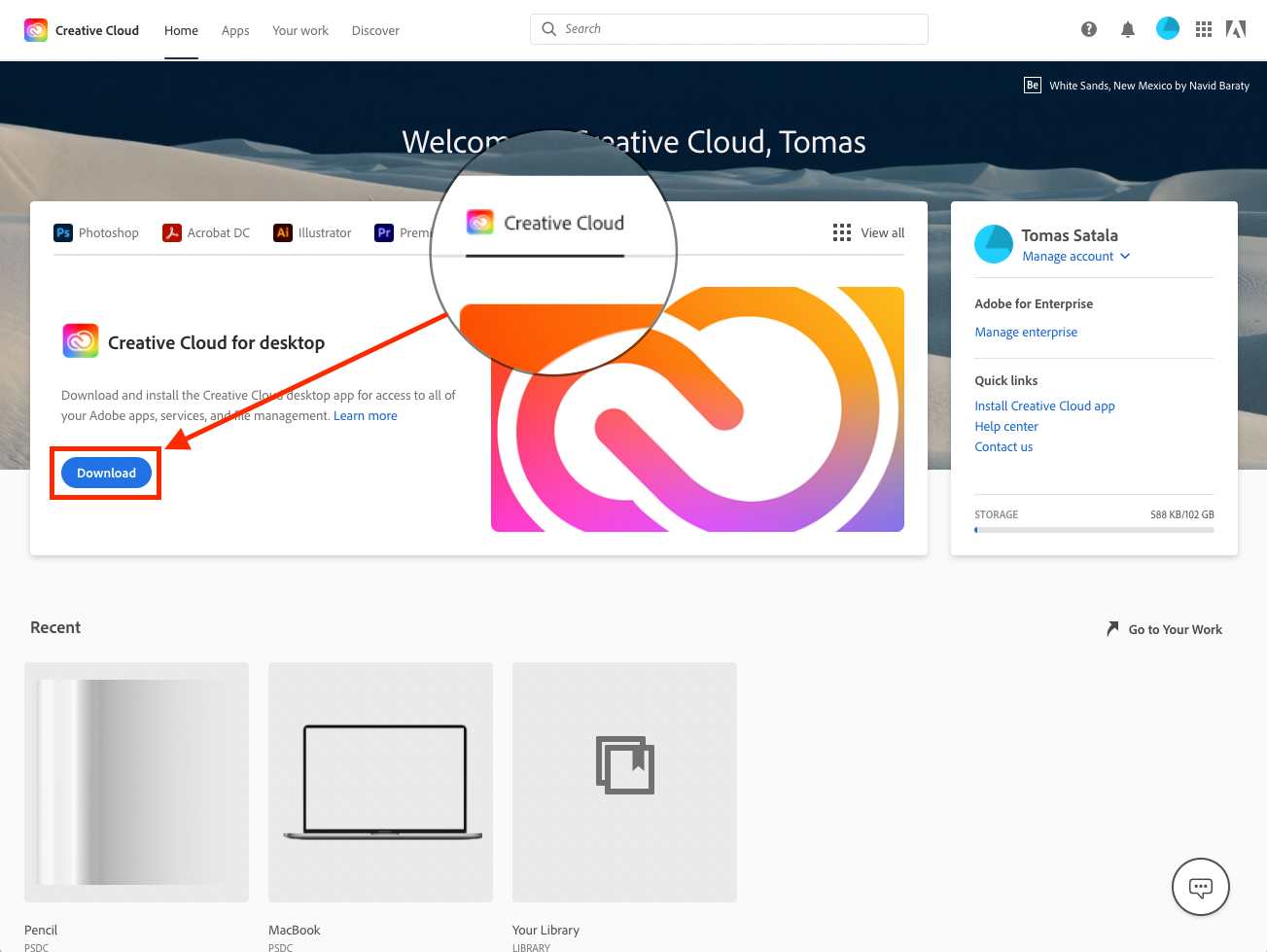The height and width of the screenshot is (952, 1267).
Task: Click the Go to Your Work arrow icon
Action: (1112, 629)
